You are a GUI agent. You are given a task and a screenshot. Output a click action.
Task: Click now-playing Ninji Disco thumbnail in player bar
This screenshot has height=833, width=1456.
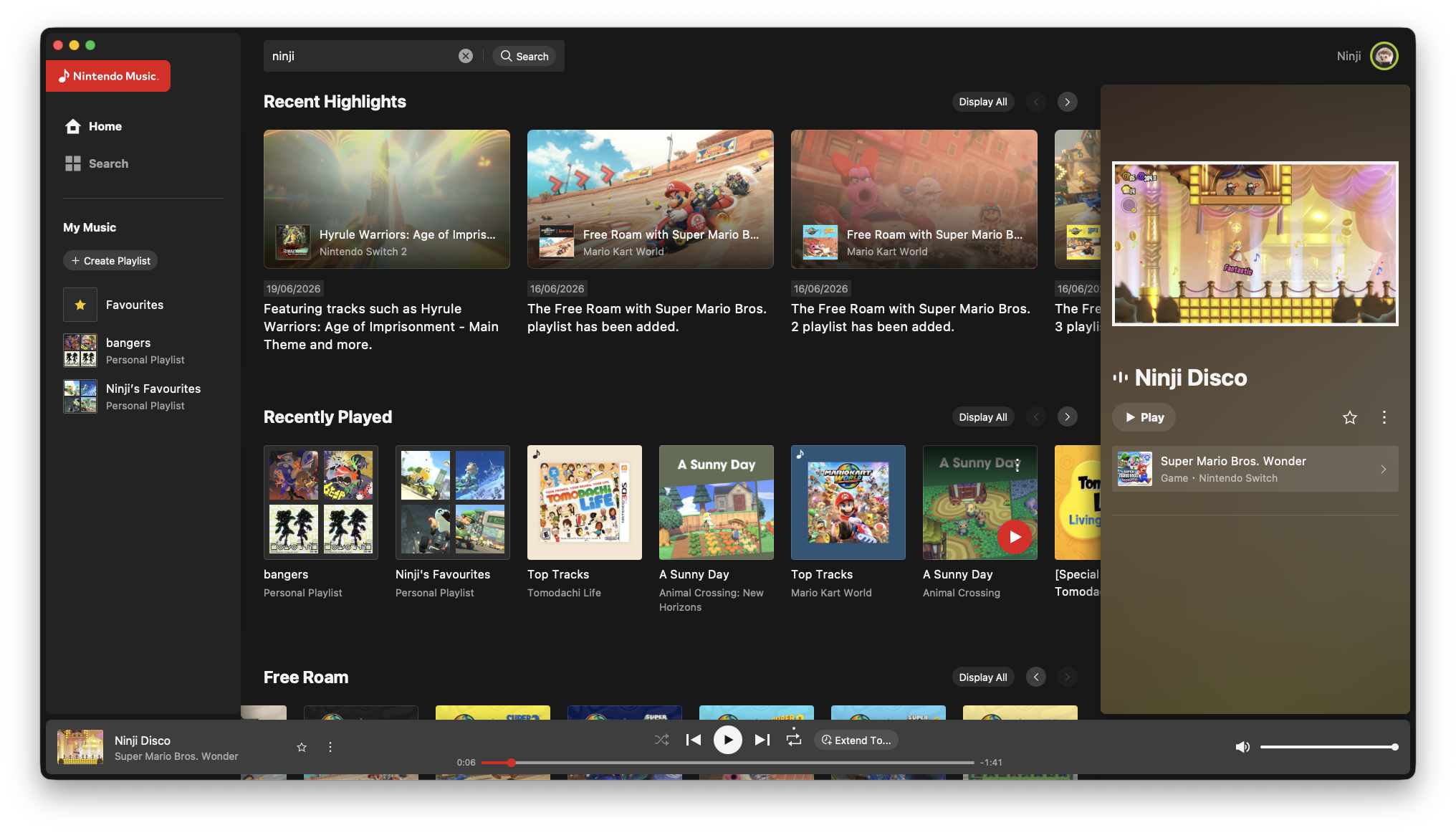point(80,747)
